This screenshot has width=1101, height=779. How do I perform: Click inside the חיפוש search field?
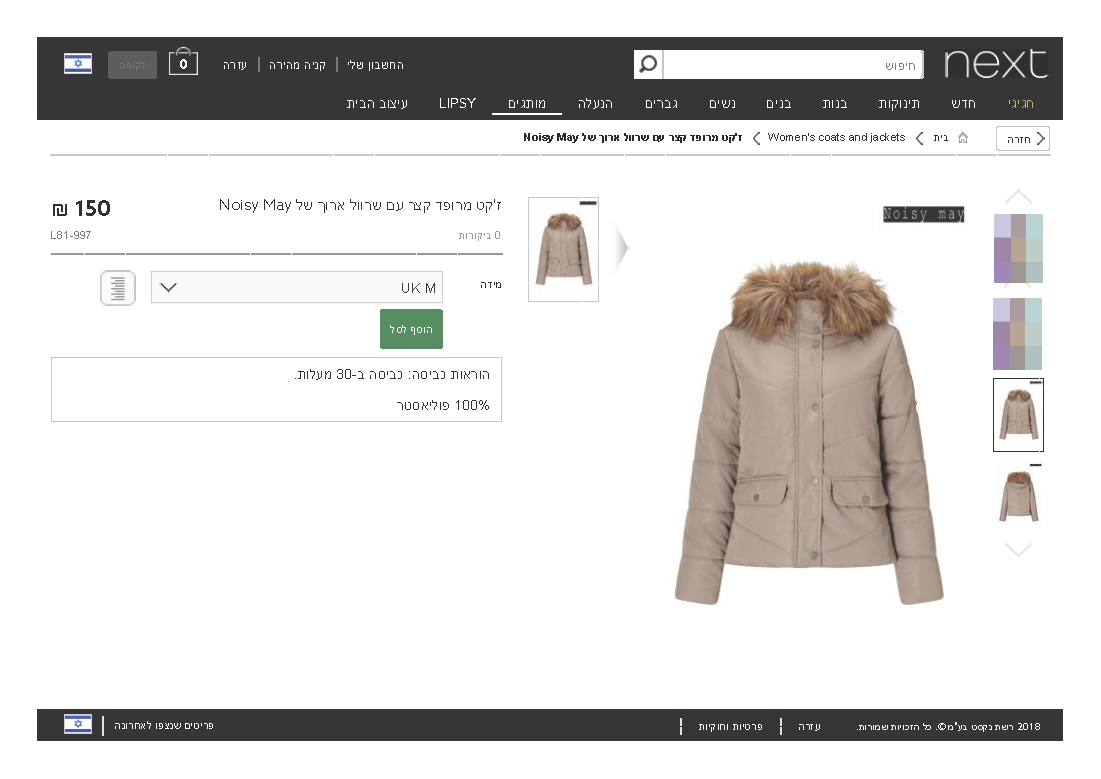(790, 64)
